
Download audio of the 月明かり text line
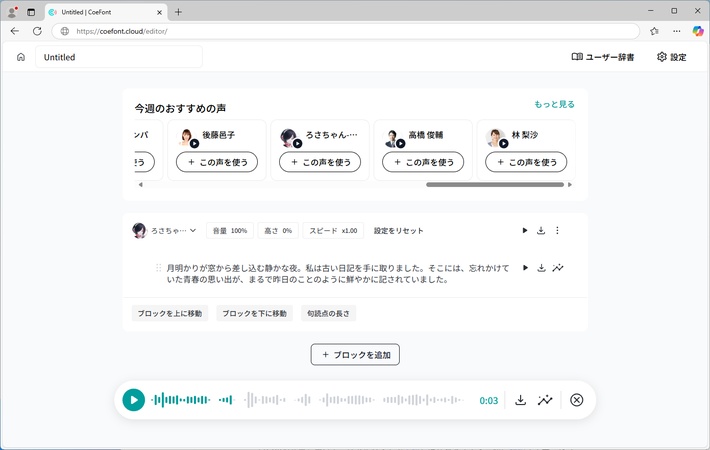pos(542,268)
